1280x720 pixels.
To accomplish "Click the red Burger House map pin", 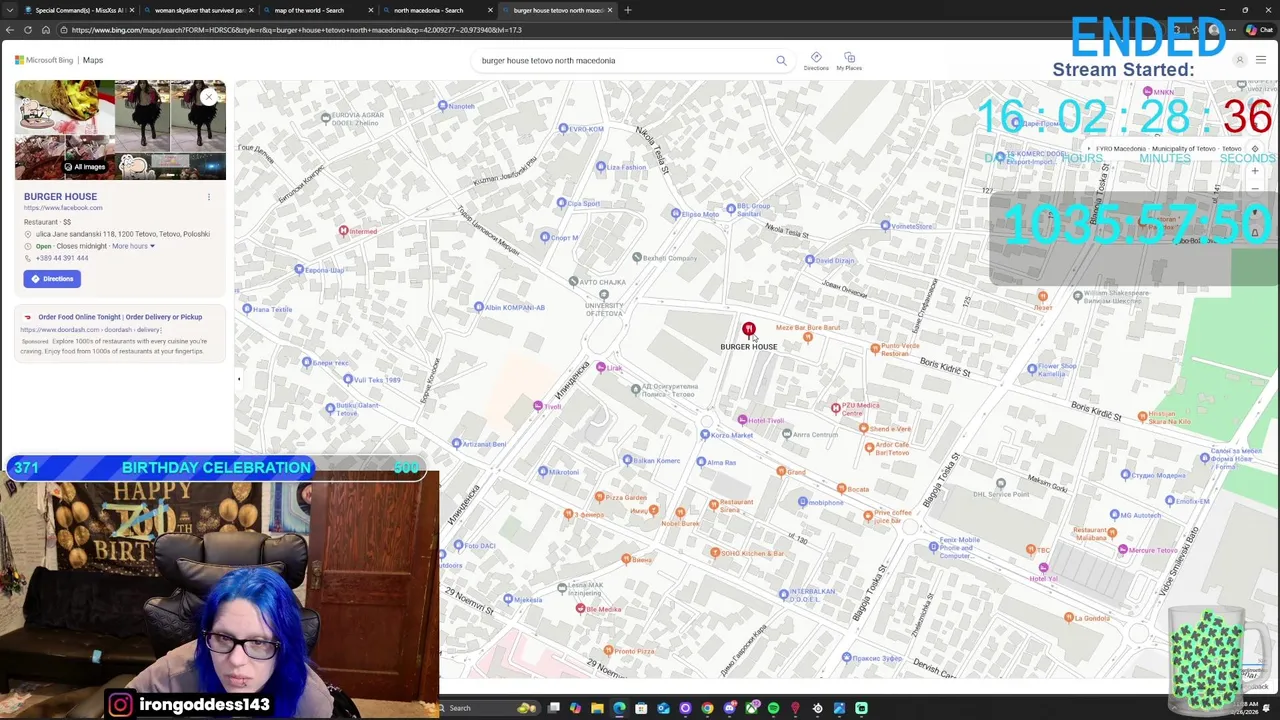I will 748,329.
